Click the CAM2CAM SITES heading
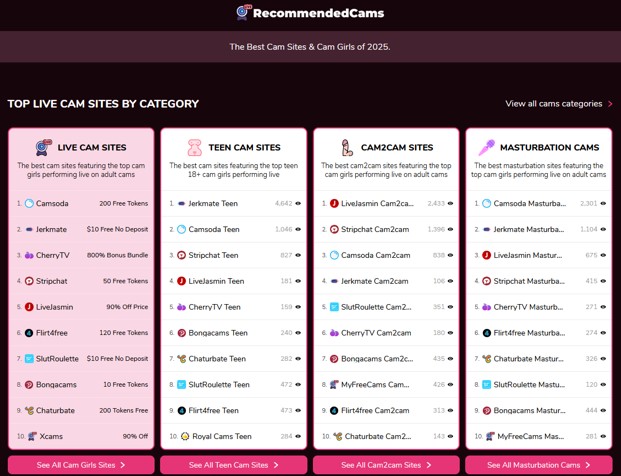The height and width of the screenshot is (476, 621). click(397, 147)
